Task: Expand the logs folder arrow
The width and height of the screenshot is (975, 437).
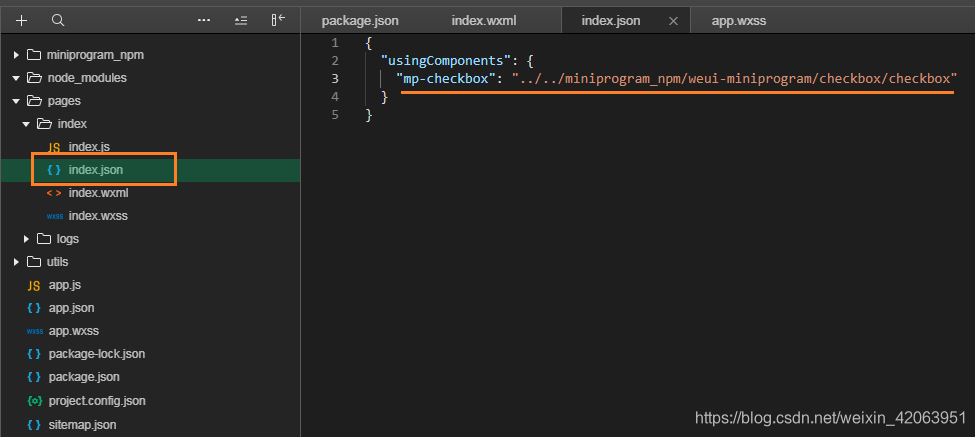Action: [x=26, y=239]
